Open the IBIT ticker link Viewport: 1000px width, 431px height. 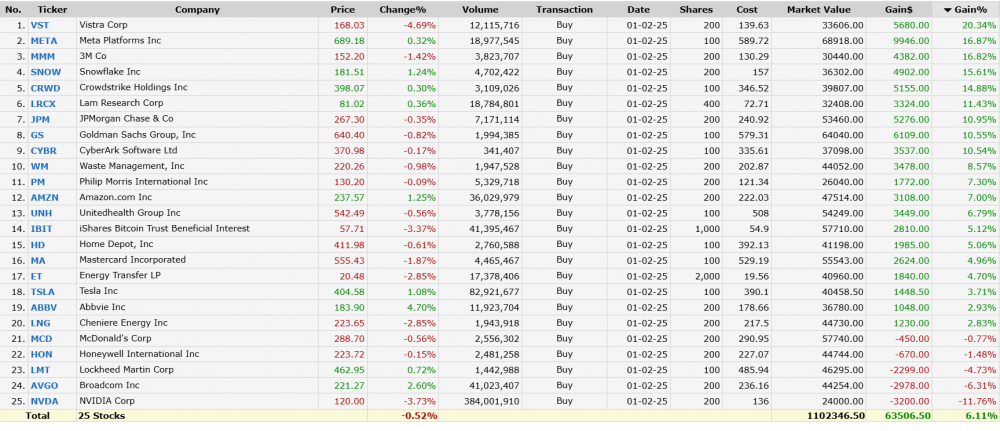[42, 229]
